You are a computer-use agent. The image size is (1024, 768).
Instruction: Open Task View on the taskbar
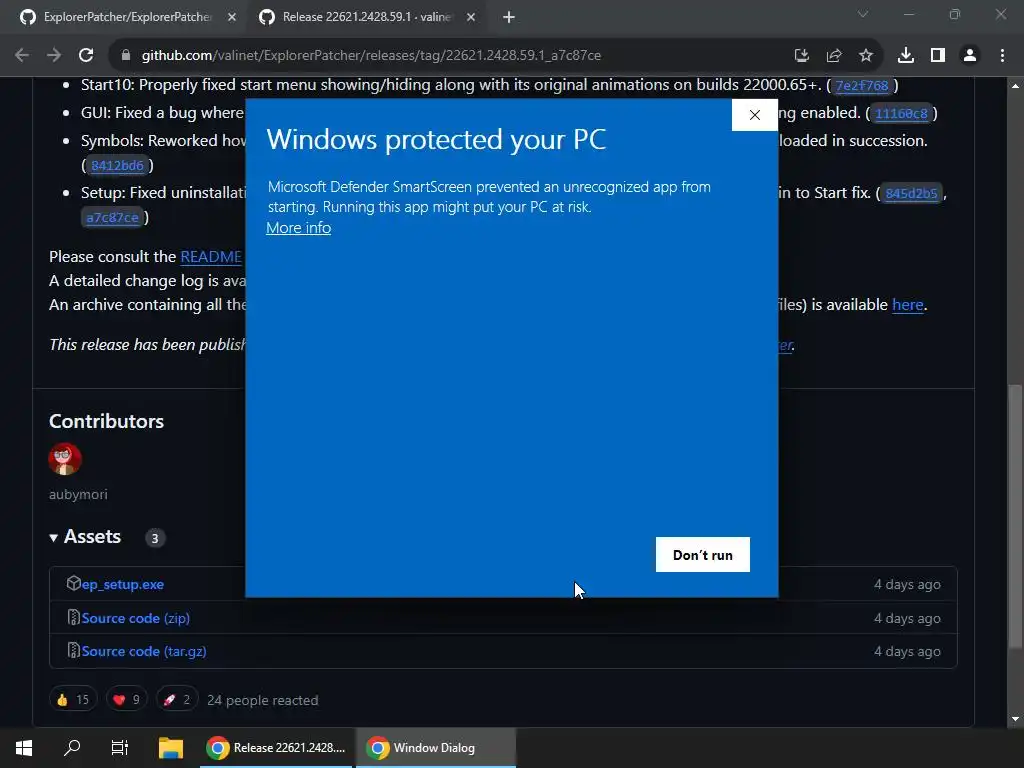click(120, 748)
